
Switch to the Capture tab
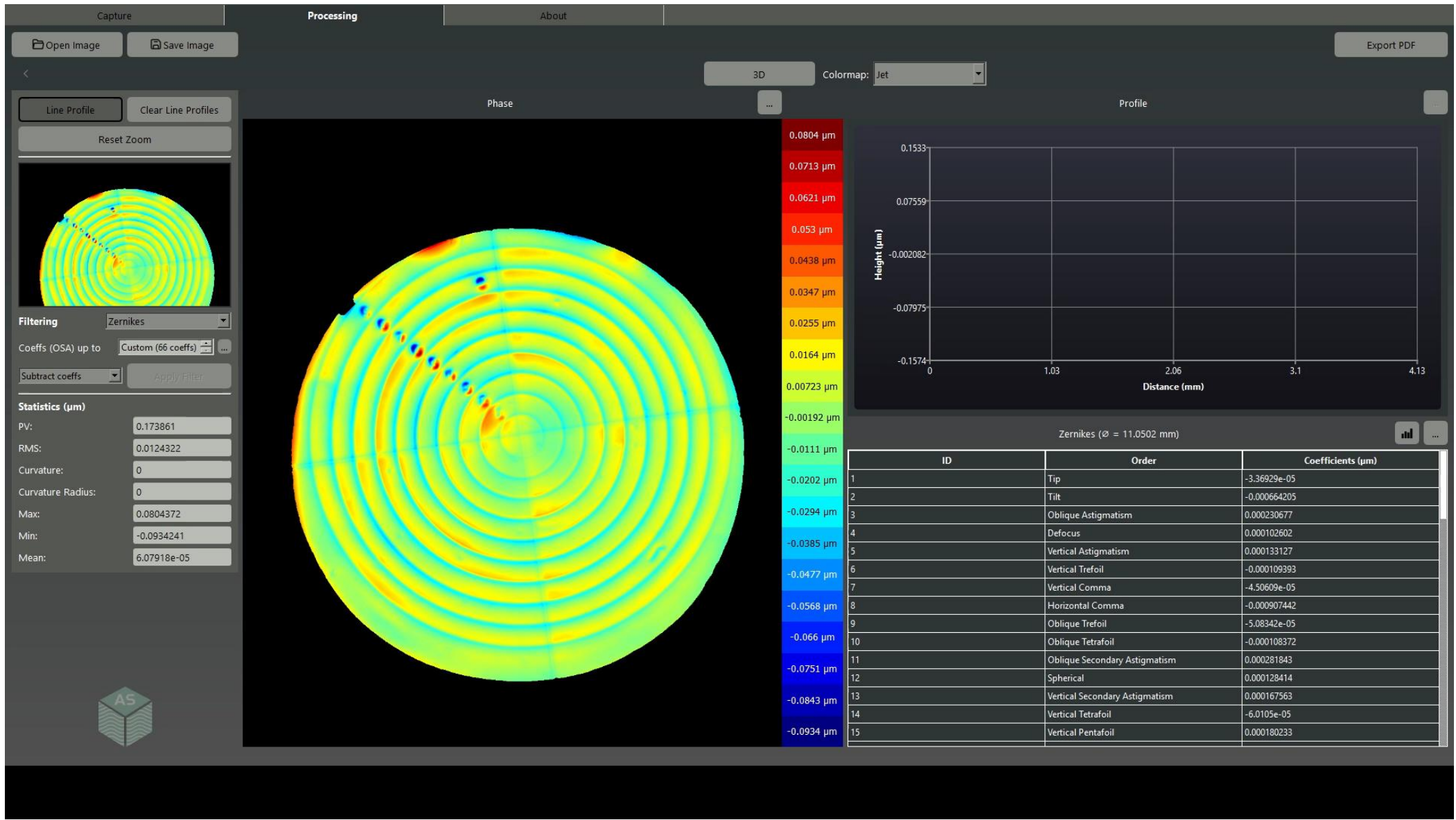pos(114,15)
